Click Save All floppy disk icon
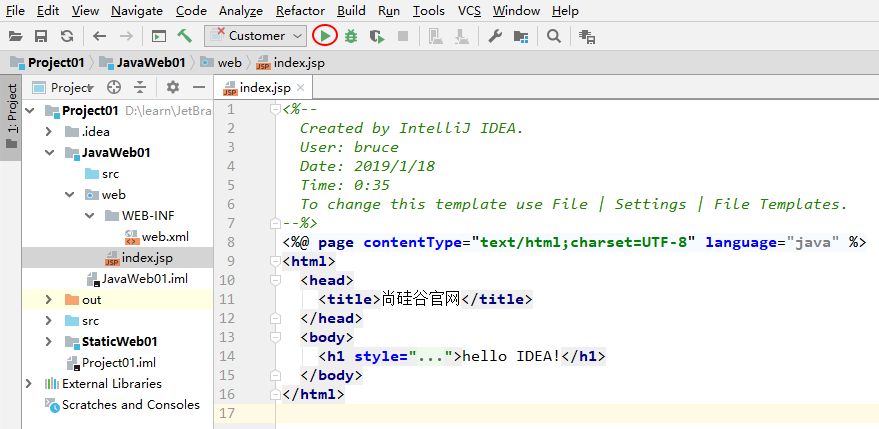Screen dimensions: 879x429 click(41, 36)
